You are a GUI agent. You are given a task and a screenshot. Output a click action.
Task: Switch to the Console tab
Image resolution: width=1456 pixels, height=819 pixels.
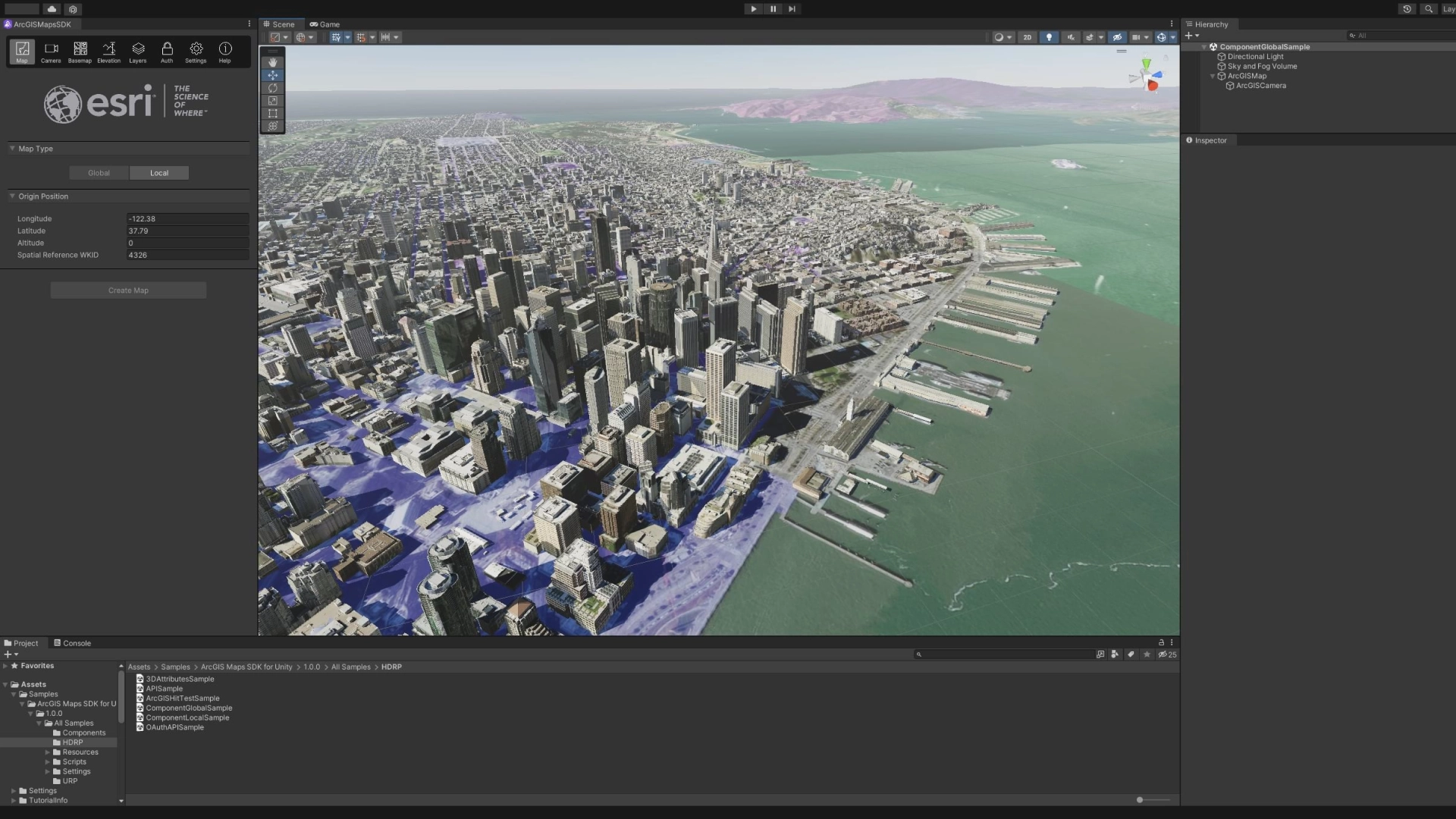tap(72, 643)
